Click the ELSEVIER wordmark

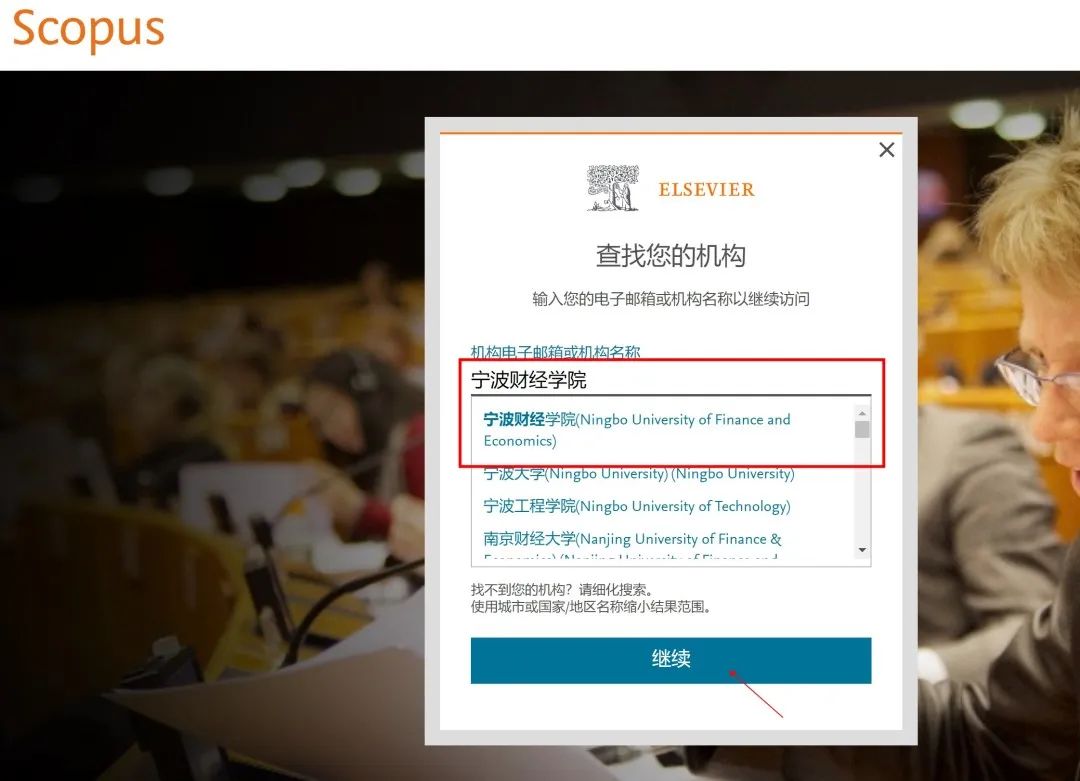707,189
